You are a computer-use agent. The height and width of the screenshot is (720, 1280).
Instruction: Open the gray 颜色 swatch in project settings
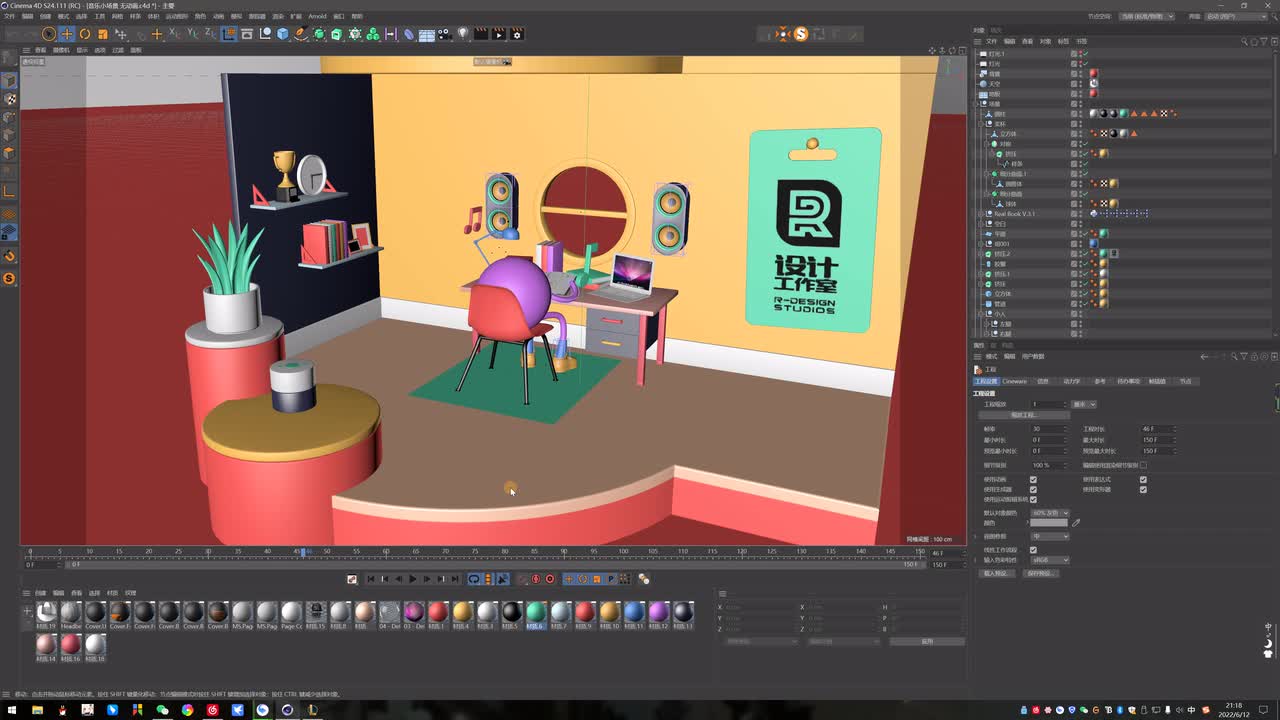click(1049, 523)
